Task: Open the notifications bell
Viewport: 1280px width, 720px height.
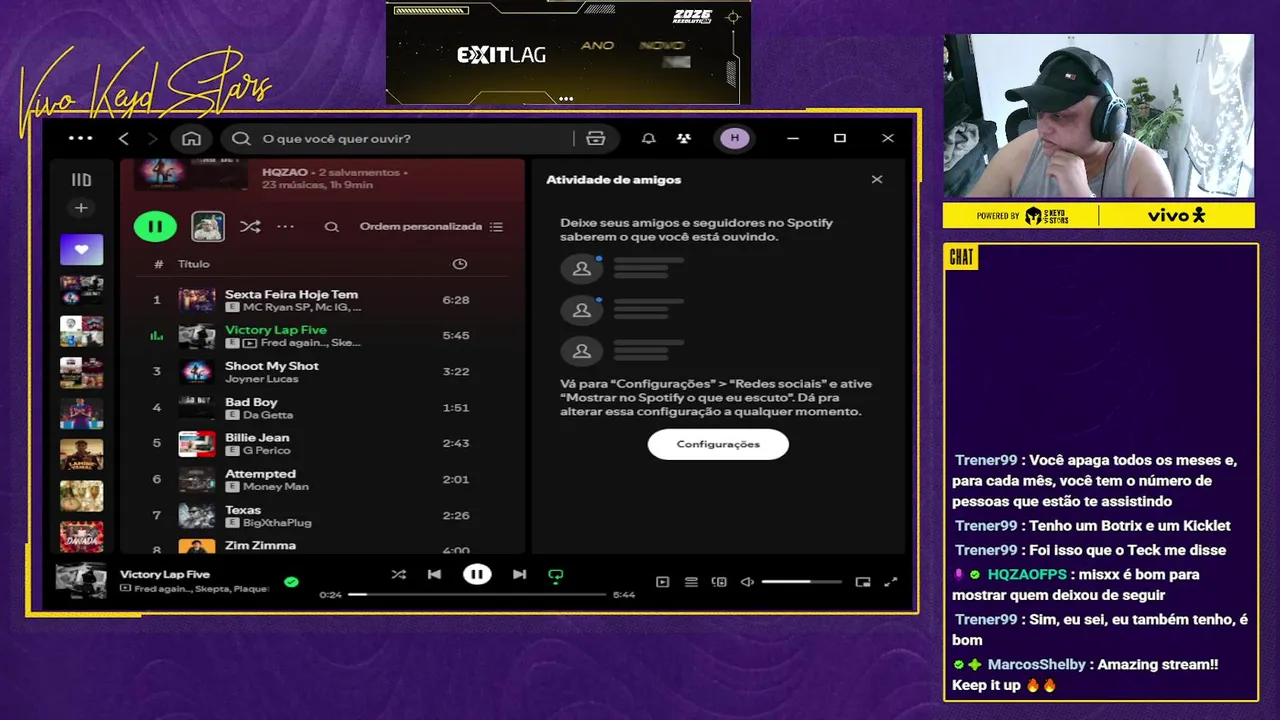Action: click(648, 139)
